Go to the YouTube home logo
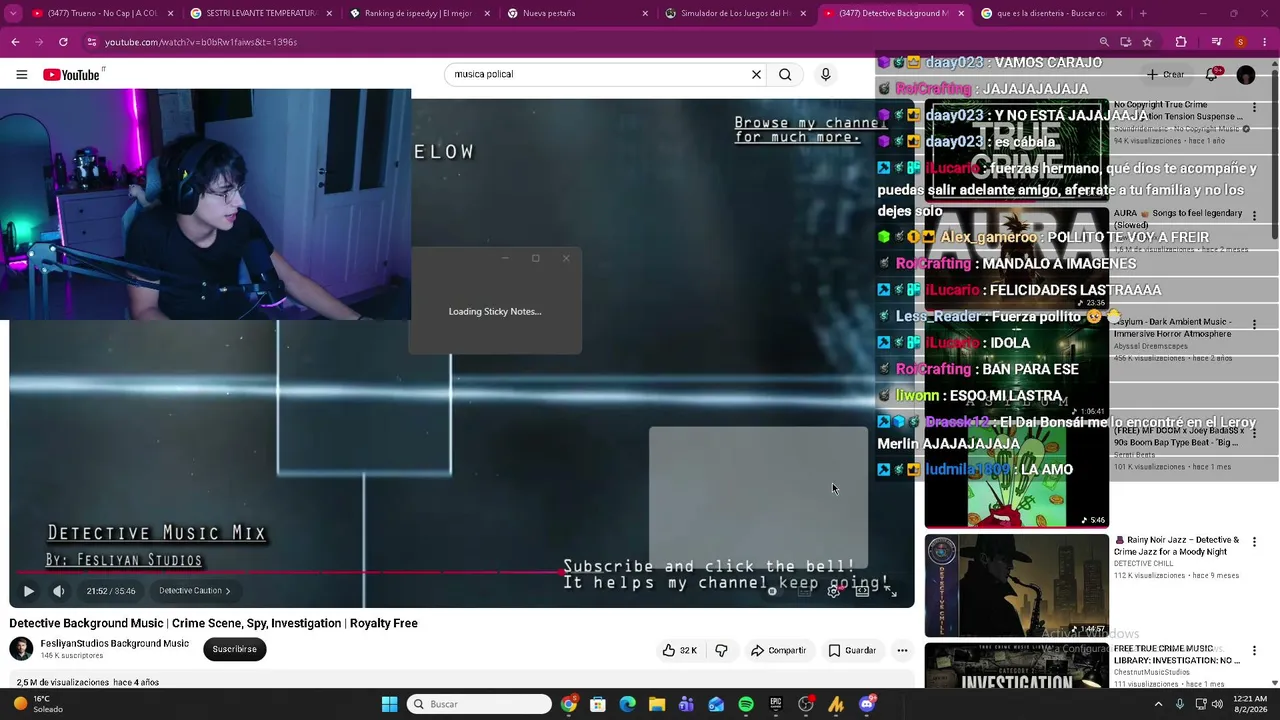The width and height of the screenshot is (1280, 720). point(72,75)
